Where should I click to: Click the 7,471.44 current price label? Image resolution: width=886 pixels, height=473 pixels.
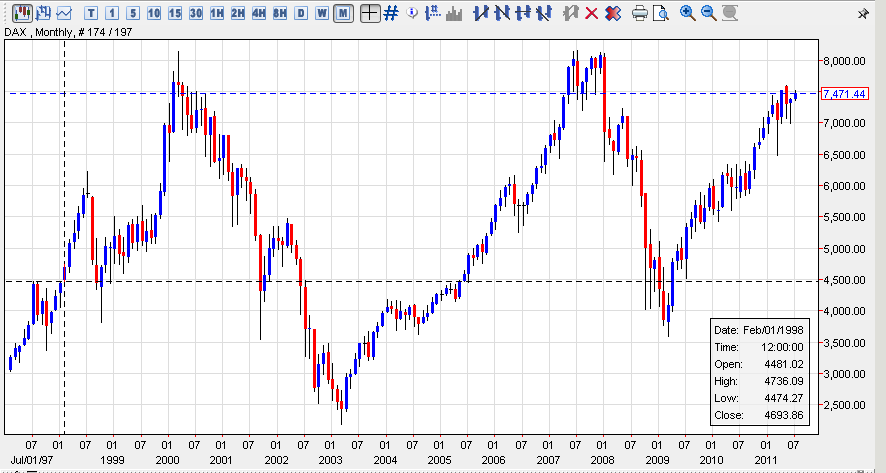pyautogui.click(x=844, y=94)
